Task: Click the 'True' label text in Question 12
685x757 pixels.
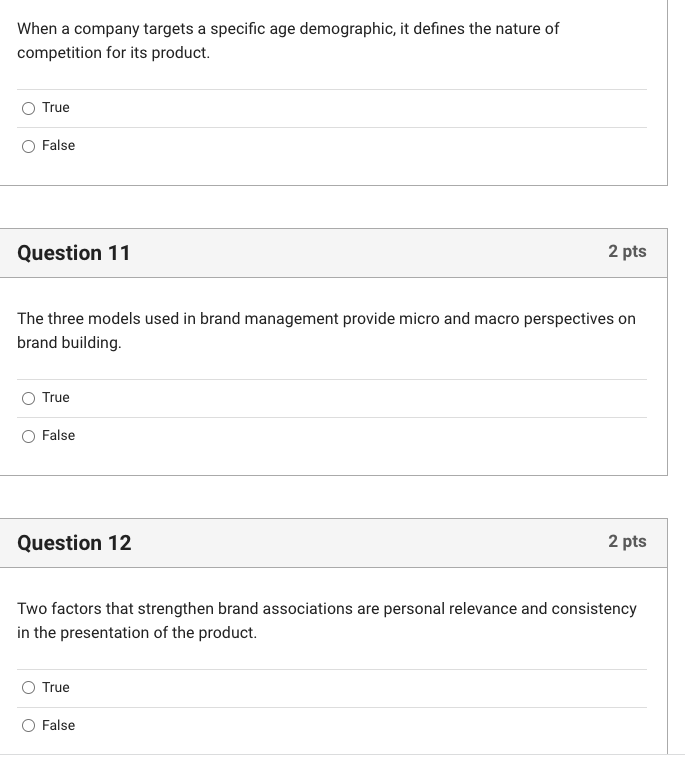Action: pos(56,688)
